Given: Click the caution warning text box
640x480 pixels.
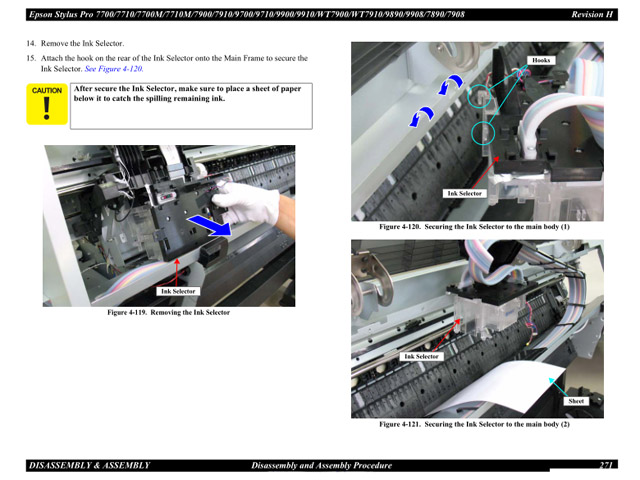Looking at the screenshot, I should pyautogui.click(x=190, y=105).
